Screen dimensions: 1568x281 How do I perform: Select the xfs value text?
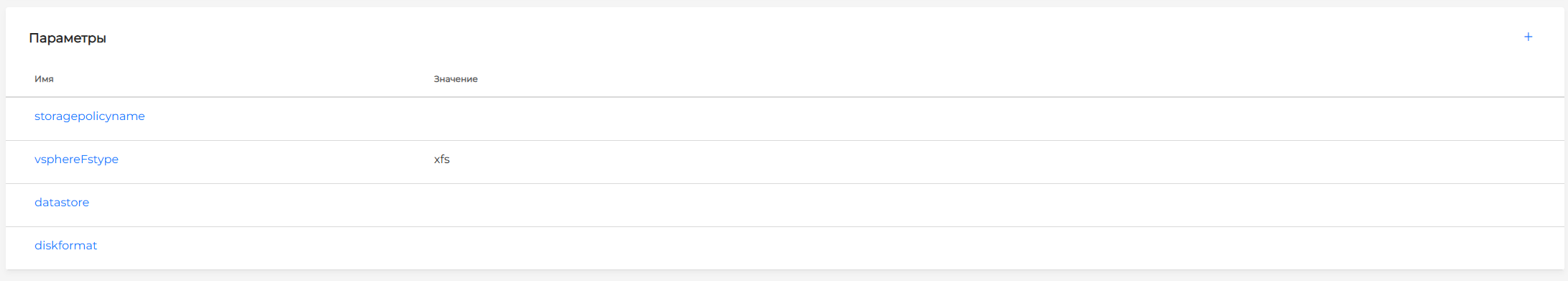click(x=442, y=160)
